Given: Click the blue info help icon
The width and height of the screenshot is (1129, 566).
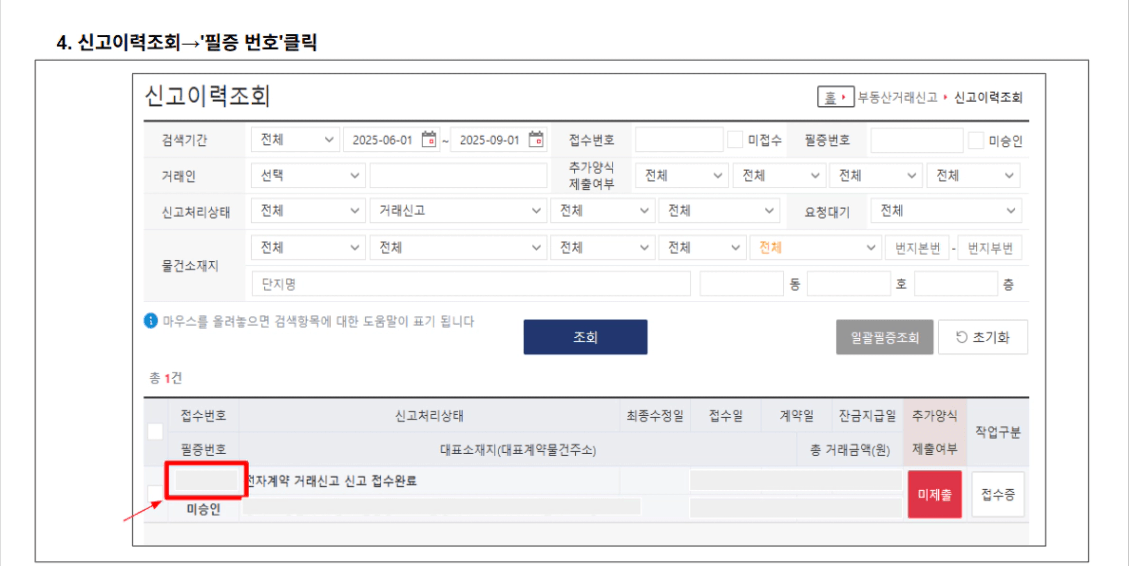Looking at the screenshot, I should (151, 321).
